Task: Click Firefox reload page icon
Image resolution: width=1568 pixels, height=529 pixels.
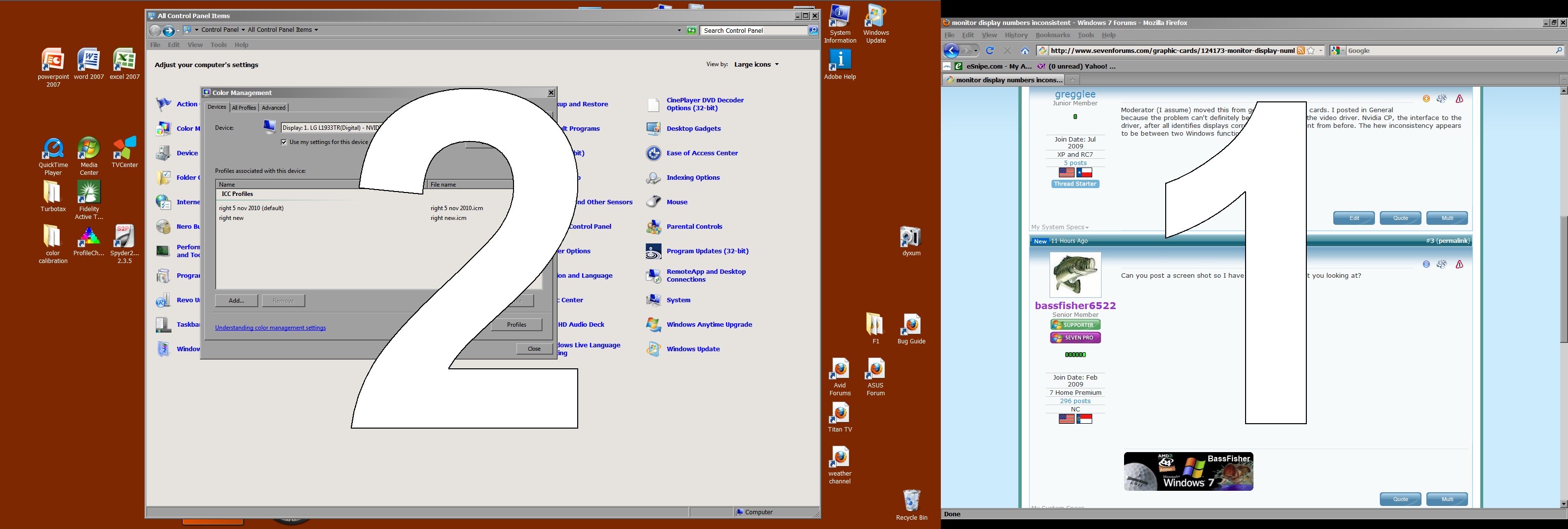Action: tap(990, 50)
